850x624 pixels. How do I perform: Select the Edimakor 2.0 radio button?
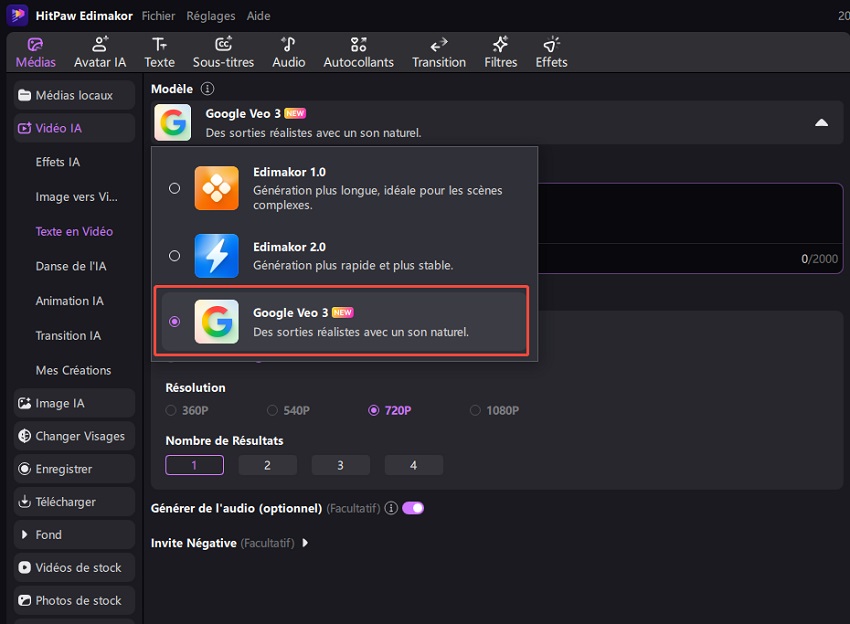tap(174, 255)
